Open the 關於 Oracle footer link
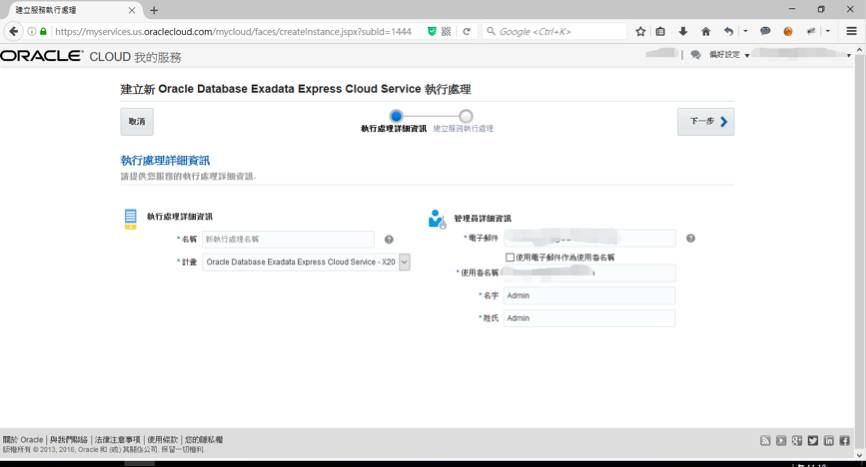This screenshot has width=866, height=467. click(23, 440)
